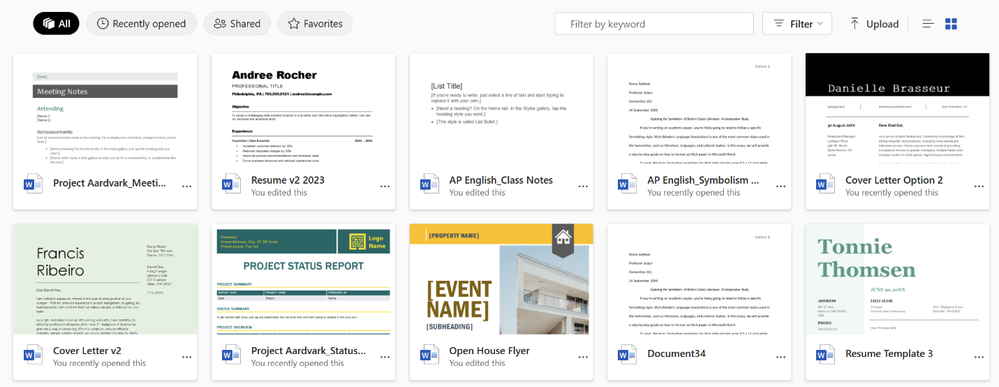Open thumbnail above Document34 title
The width and height of the screenshot is (999, 387).
pos(700,279)
